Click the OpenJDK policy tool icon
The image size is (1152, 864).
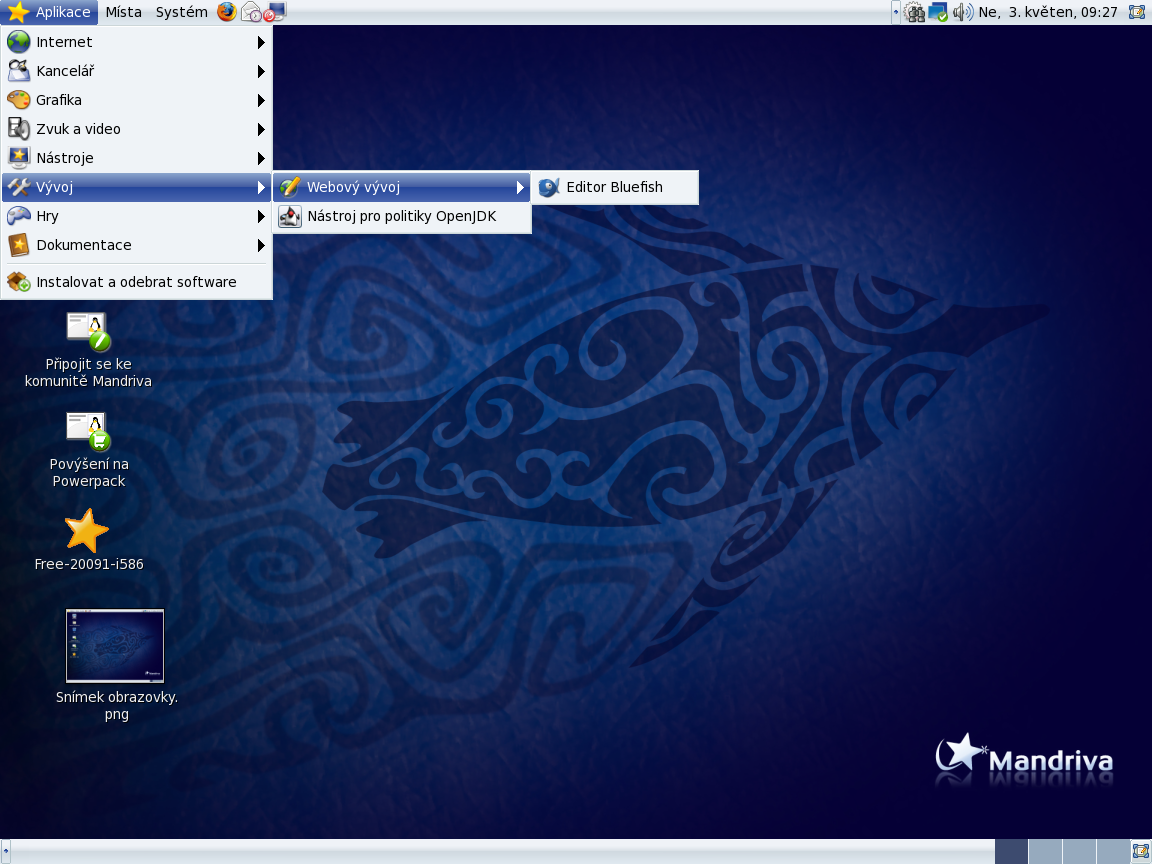290,217
